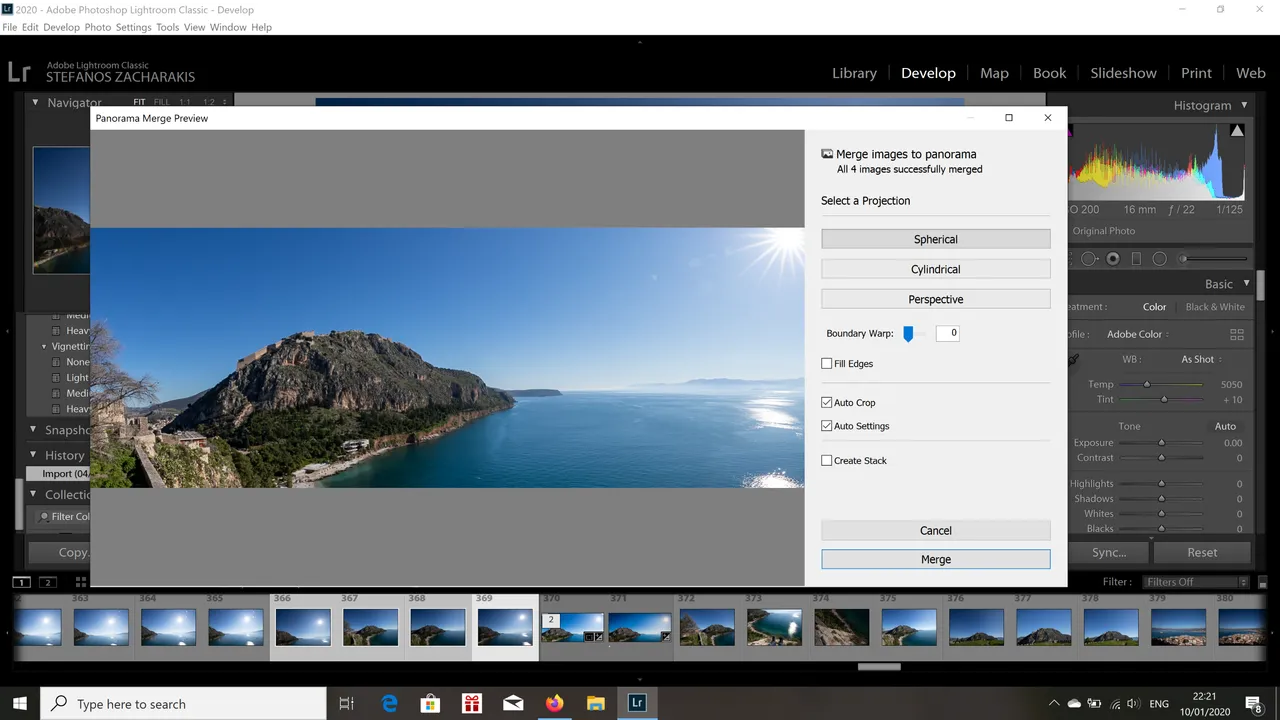Image resolution: width=1280 pixels, height=720 pixels.
Task: Click the Boundary Warp value field
Action: [x=947, y=333]
